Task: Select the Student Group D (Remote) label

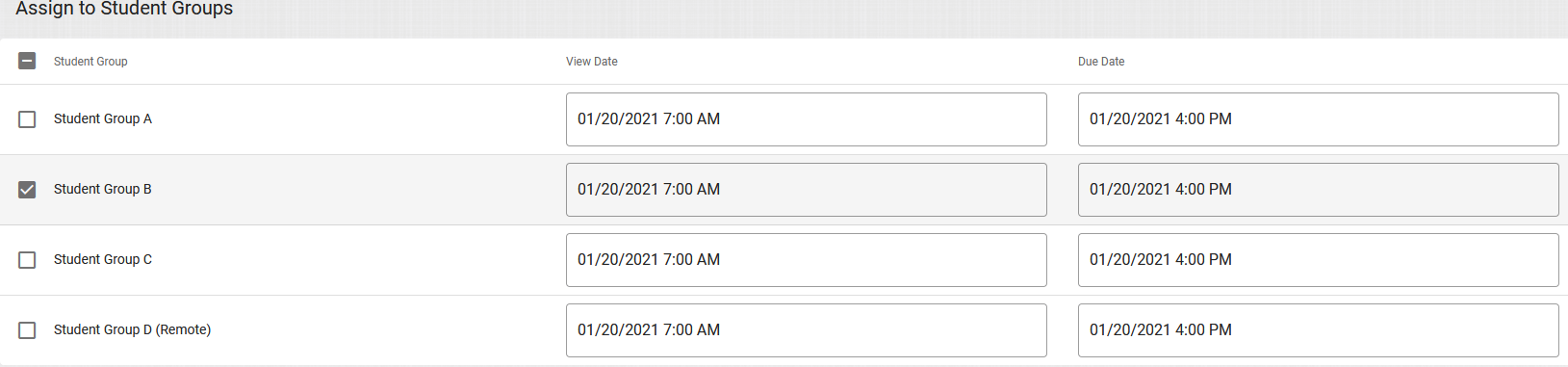Action: tap(132, 329)
